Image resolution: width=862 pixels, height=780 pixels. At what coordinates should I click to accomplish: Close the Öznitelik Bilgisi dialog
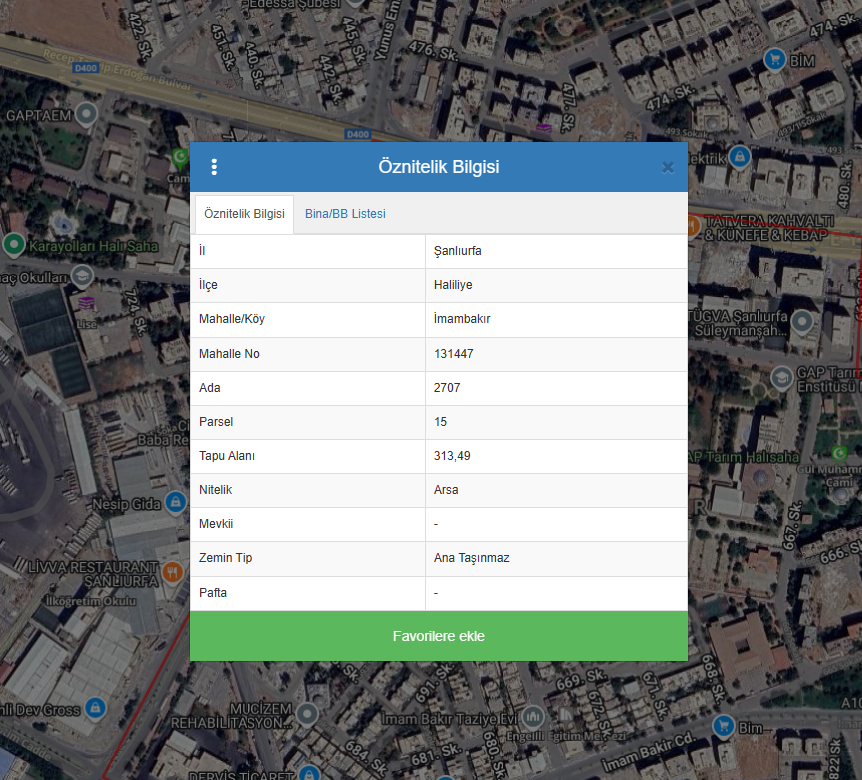[668, 167]
